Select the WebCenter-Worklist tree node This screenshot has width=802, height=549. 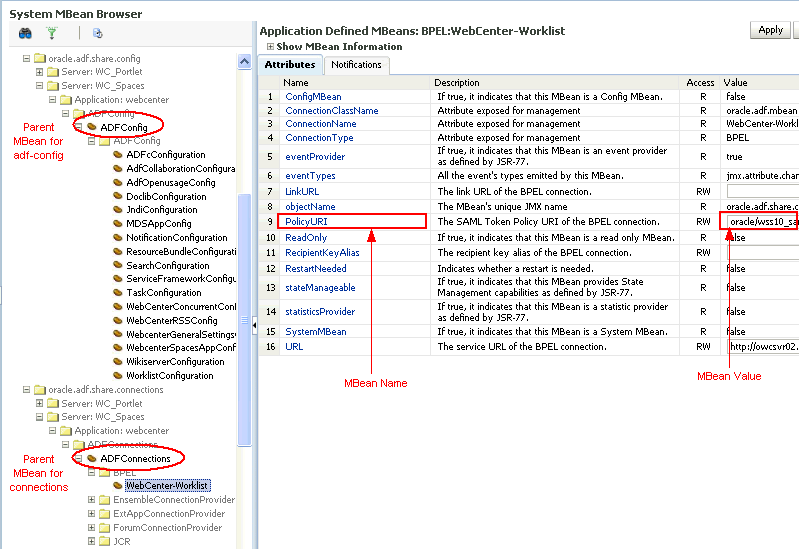(167, 485)
